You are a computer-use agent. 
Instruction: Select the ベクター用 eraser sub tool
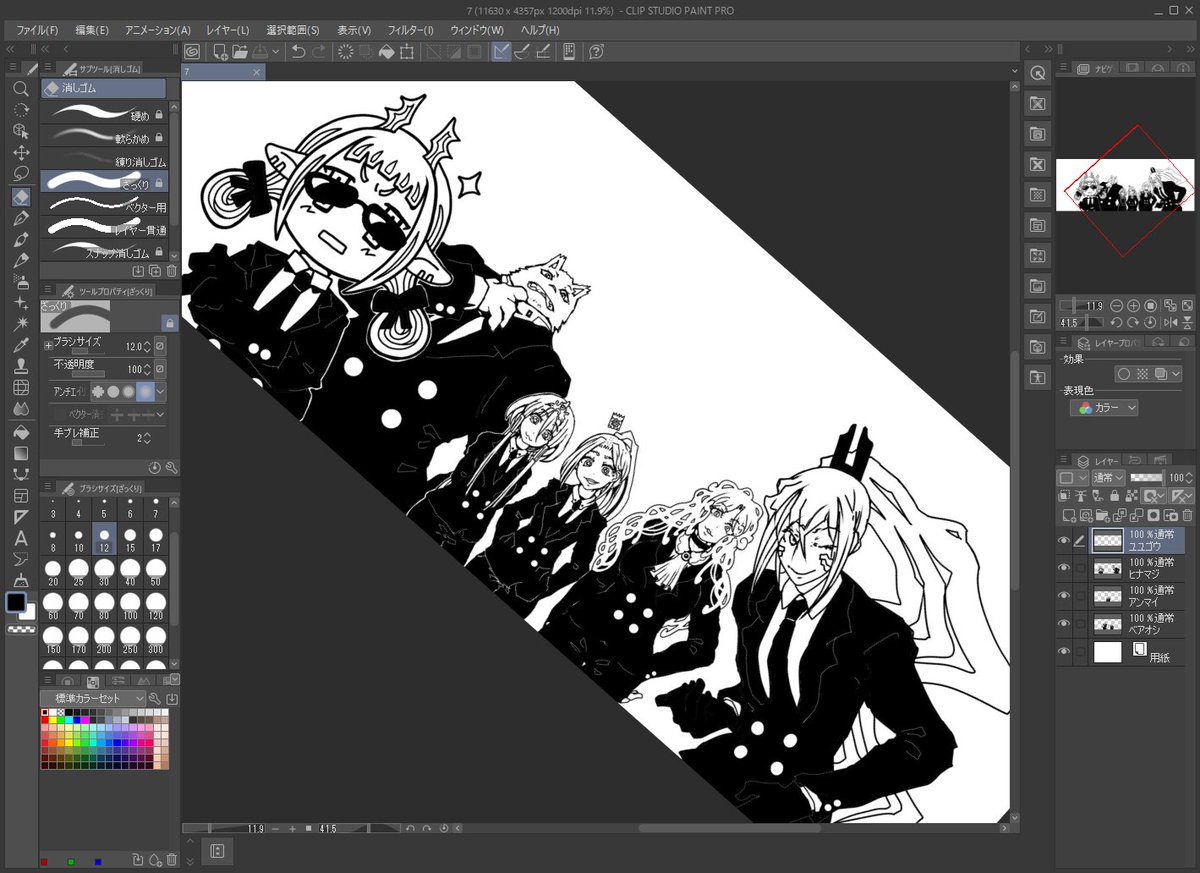[x=104, y=206]
